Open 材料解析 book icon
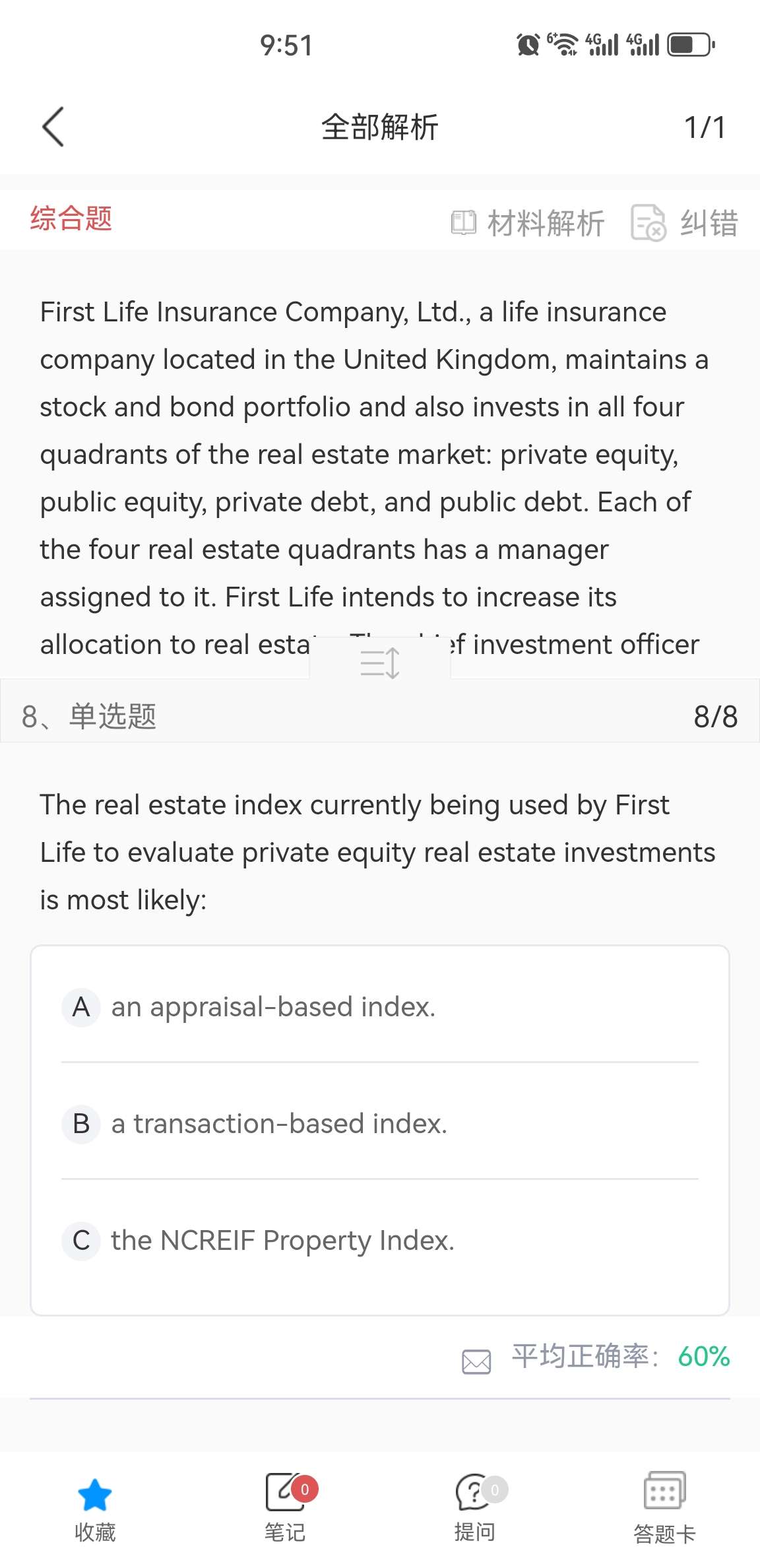The image size is (760, 1568). pyautogui.click(x=463, y=223)
